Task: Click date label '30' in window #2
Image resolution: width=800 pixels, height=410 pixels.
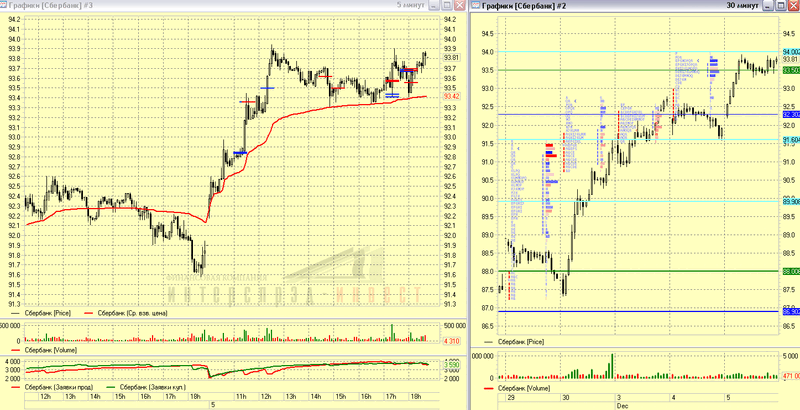Action: pyautogui.click(x=566, y=397)
